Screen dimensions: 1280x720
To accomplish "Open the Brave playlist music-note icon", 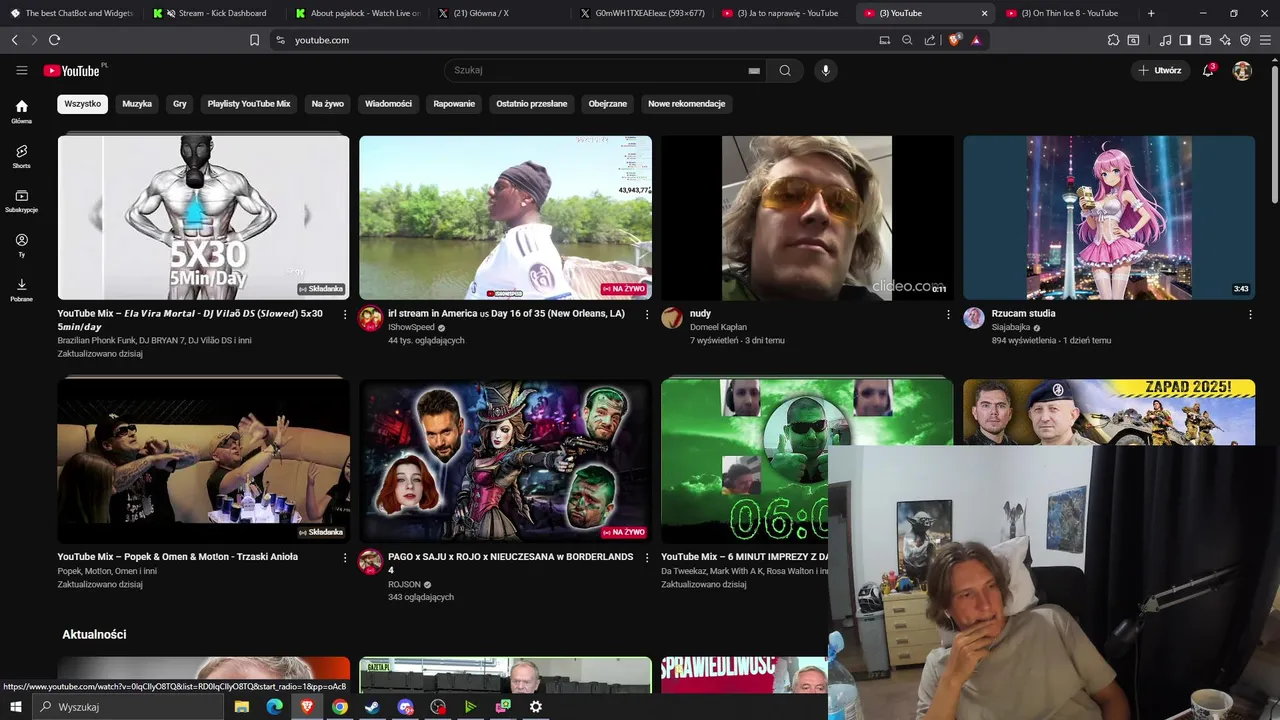I will (x=1166, y=40).
